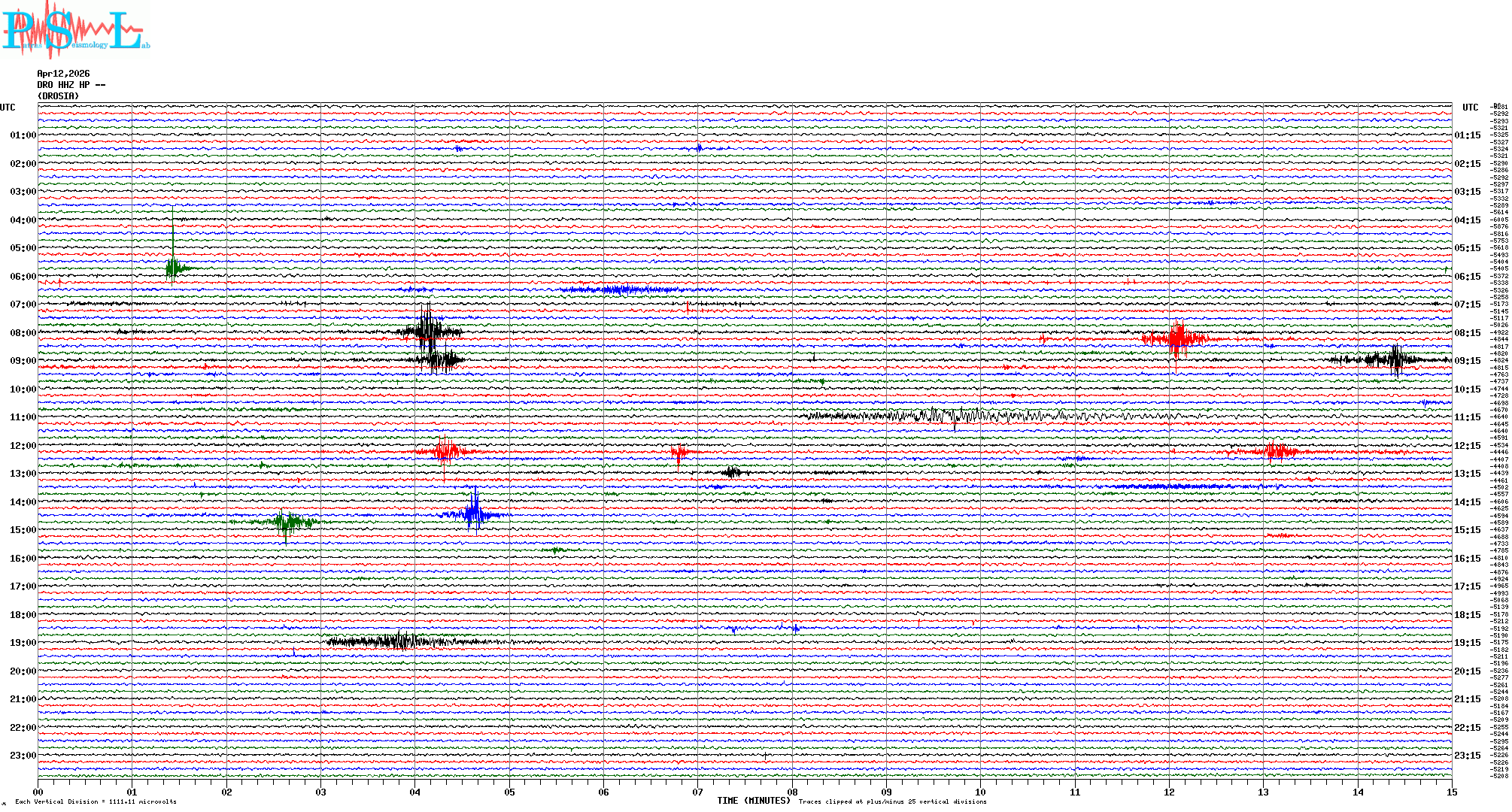This screenshot has width=1512, height=812.
Task: Click the Each Vertical Division microvolts footer note
Action: coord(96,801)
